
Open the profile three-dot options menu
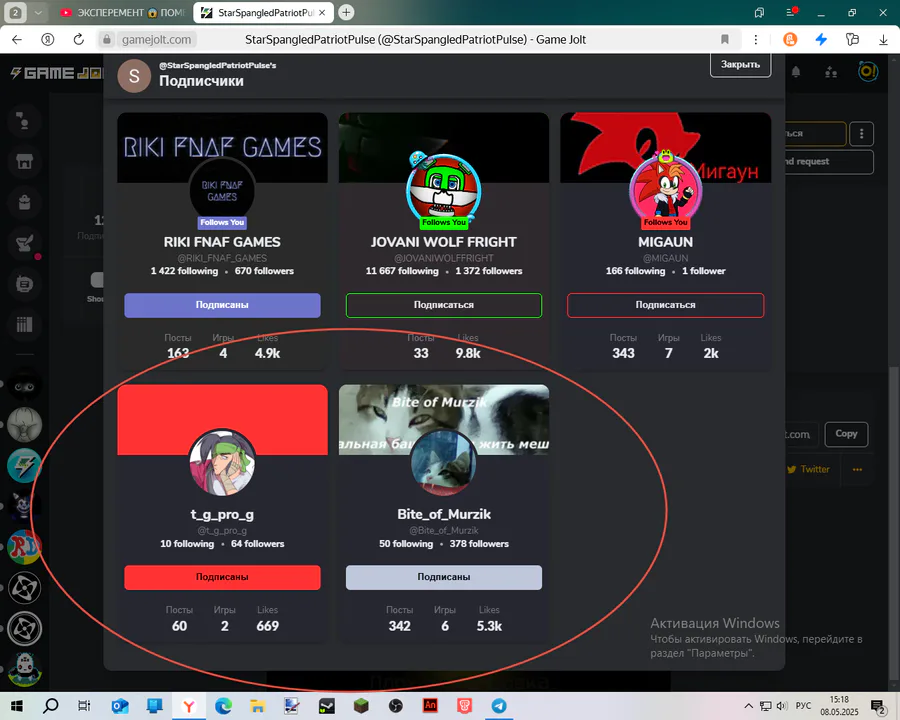click(x=861, y=134)
